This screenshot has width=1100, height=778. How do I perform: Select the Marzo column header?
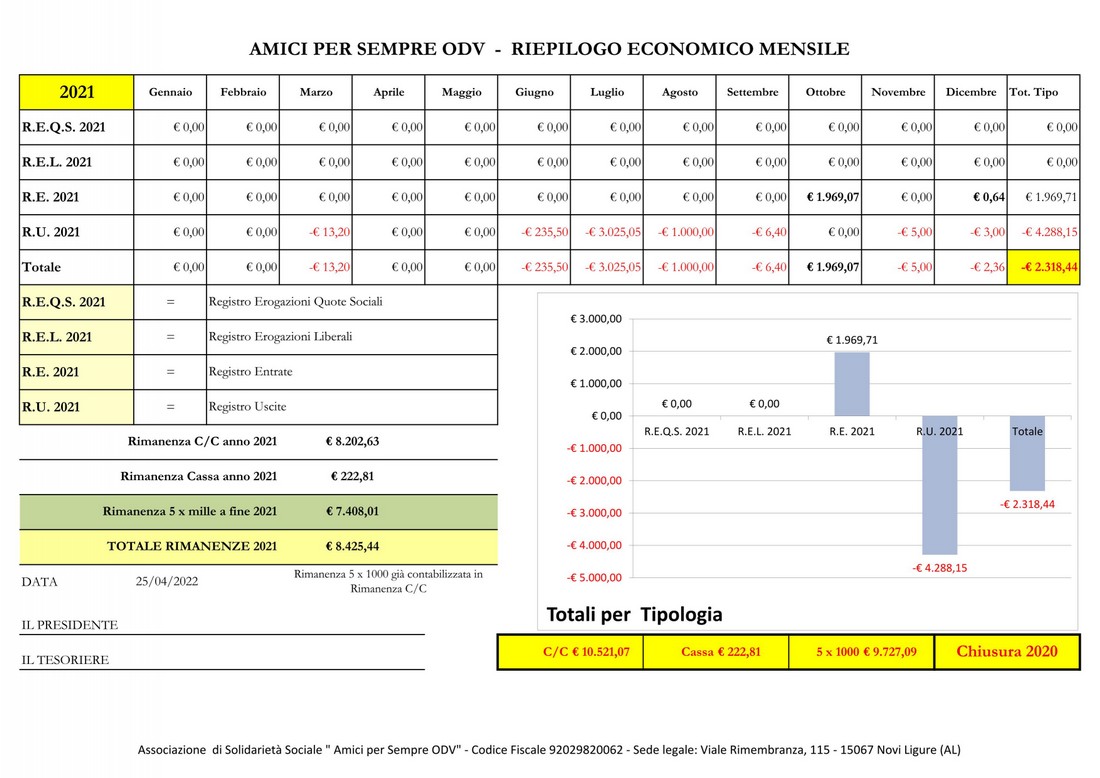click(x=316, y=92)
